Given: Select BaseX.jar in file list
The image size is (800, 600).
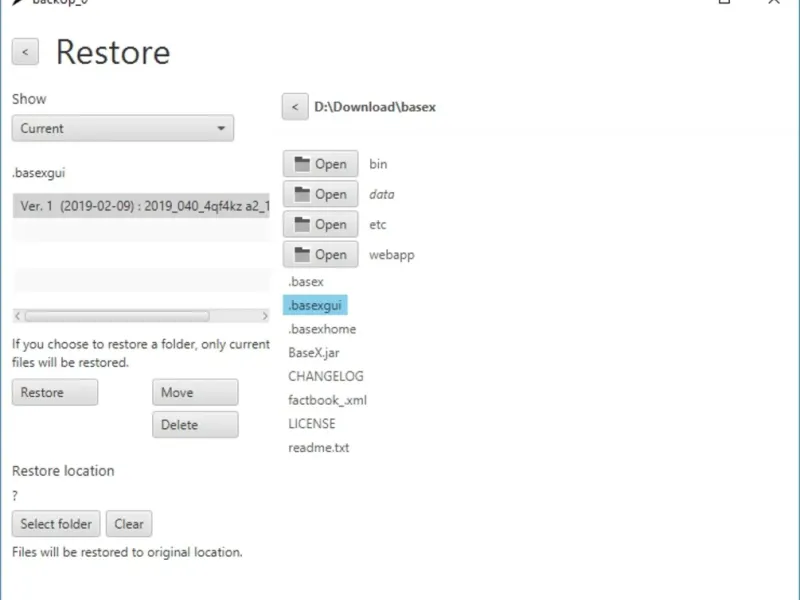Looking at the screenshot, I should coord(314,353).
